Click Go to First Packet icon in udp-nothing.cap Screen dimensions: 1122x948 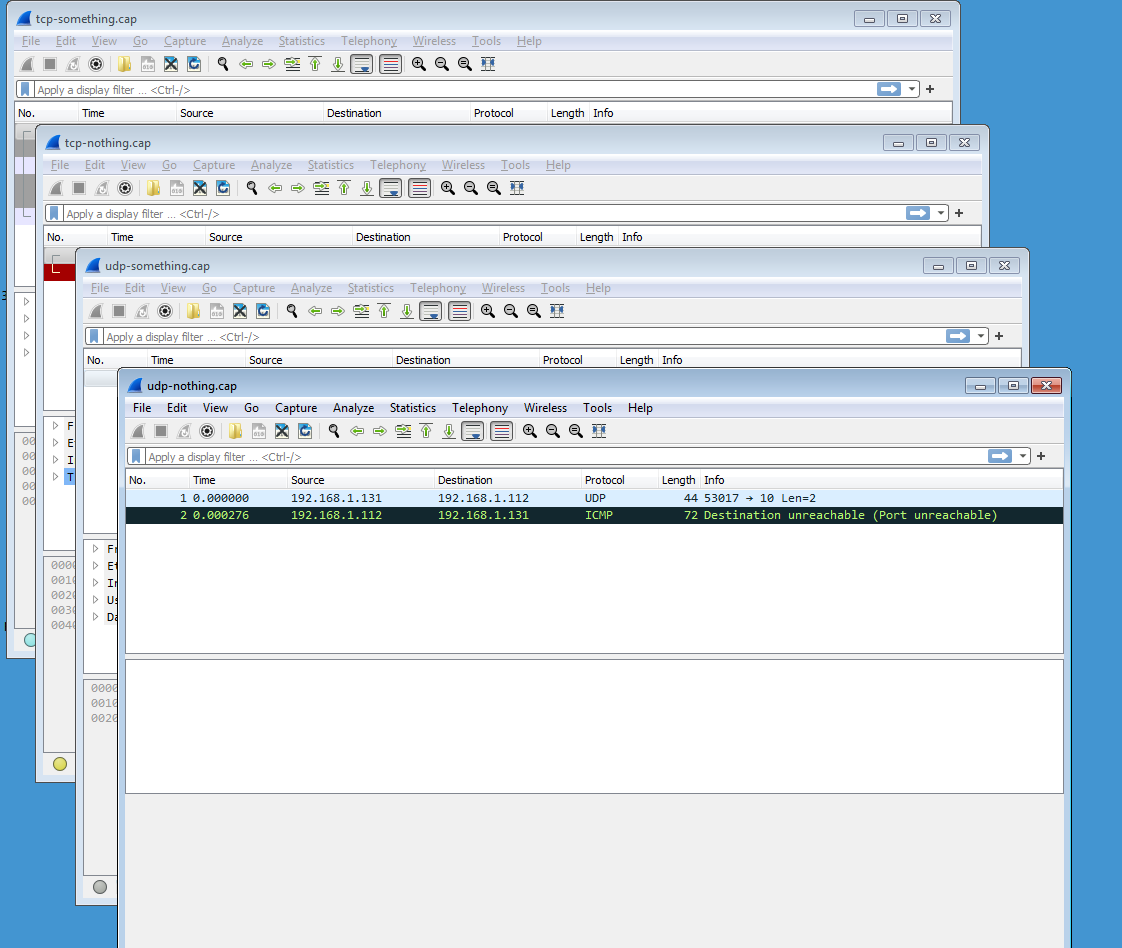pos(426,431)
